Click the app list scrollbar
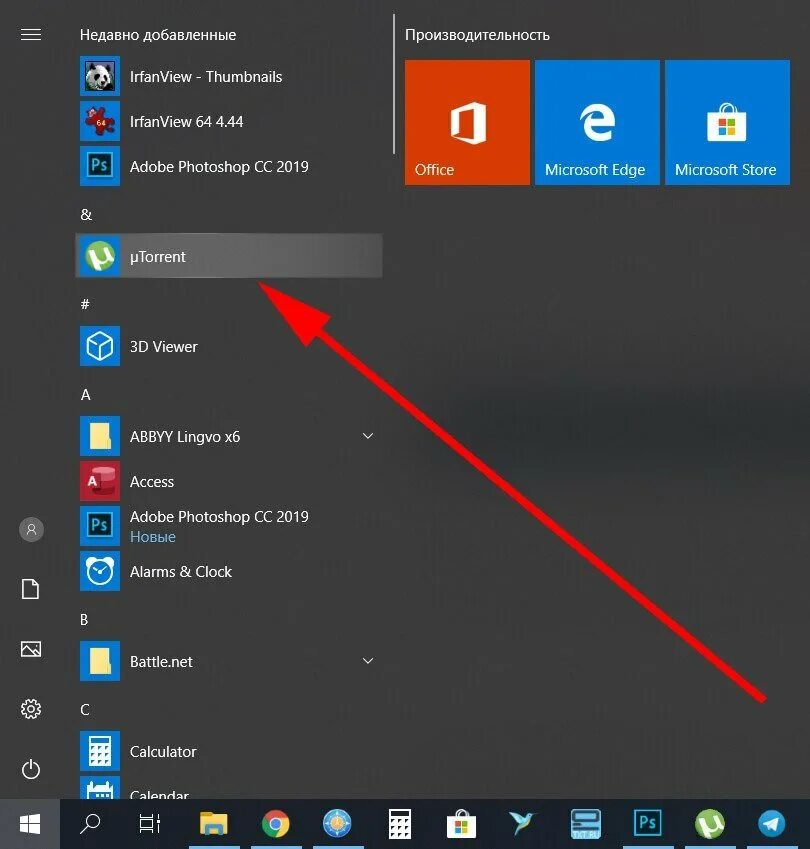This screenshot has width=810, height=849. coord(394,84)
